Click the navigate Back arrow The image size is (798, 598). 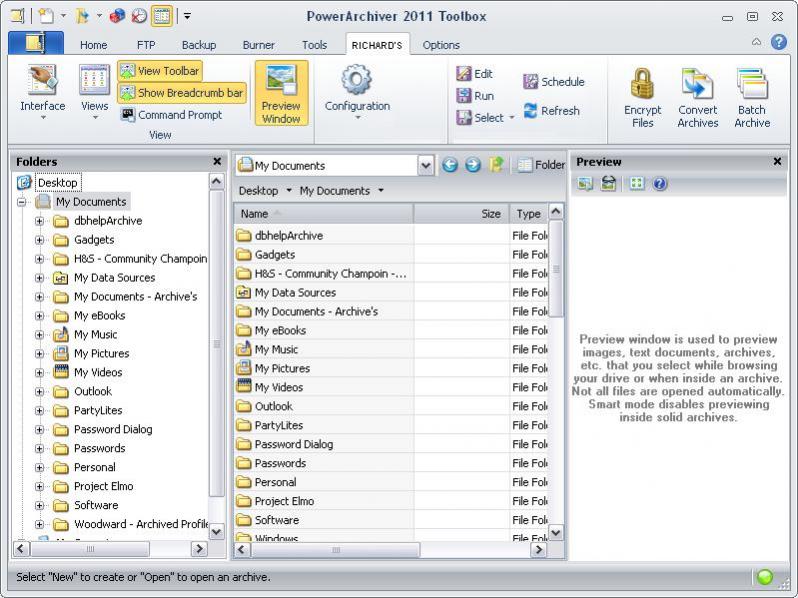click(449, 165)
